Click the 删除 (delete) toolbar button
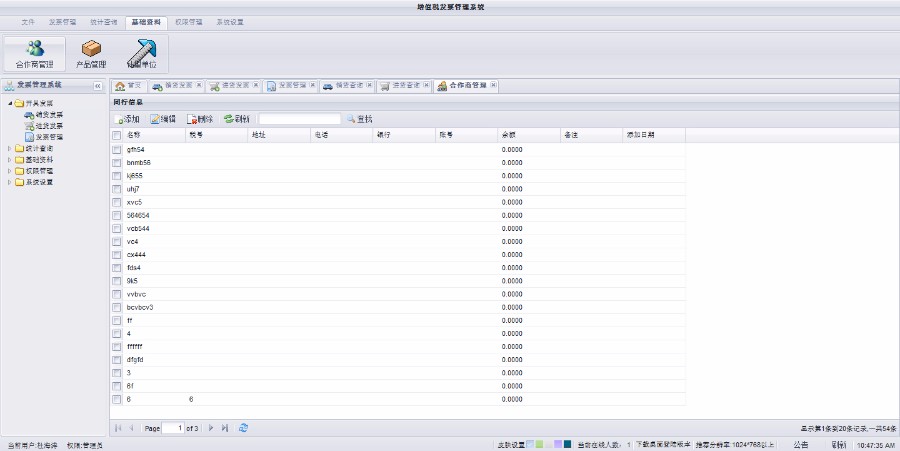The width and height of the screenshot is (900, 451). click(200, 119)
